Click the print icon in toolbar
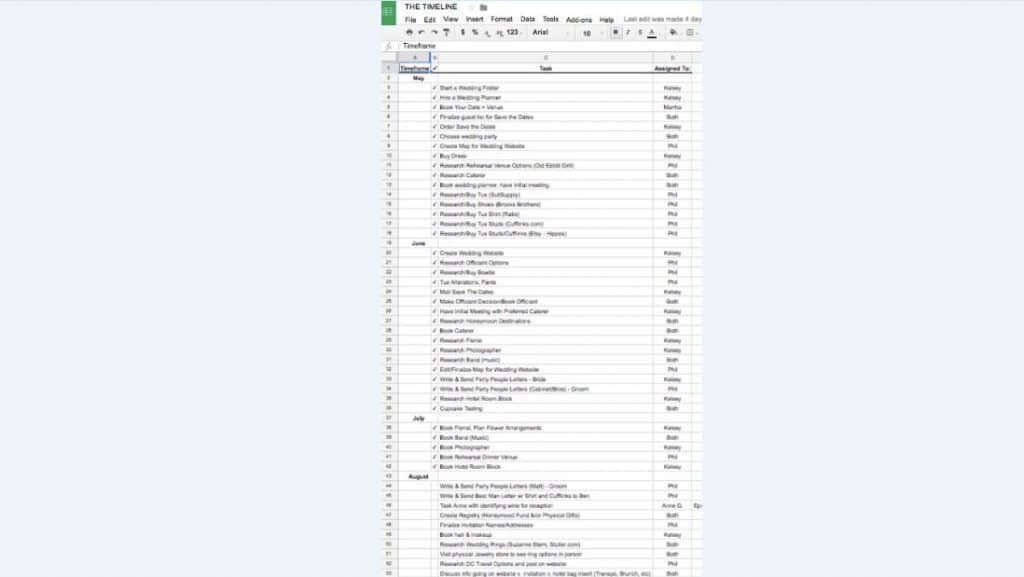Screen dimensions: 1024x577 click(x=410, y=32)
